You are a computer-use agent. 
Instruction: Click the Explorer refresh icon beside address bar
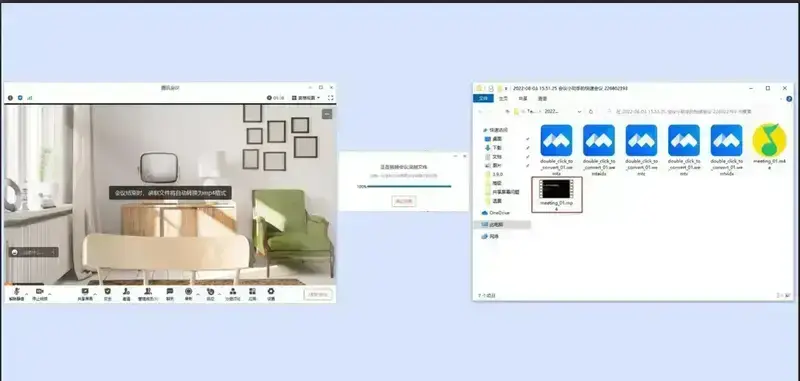(x=591, y=111)
